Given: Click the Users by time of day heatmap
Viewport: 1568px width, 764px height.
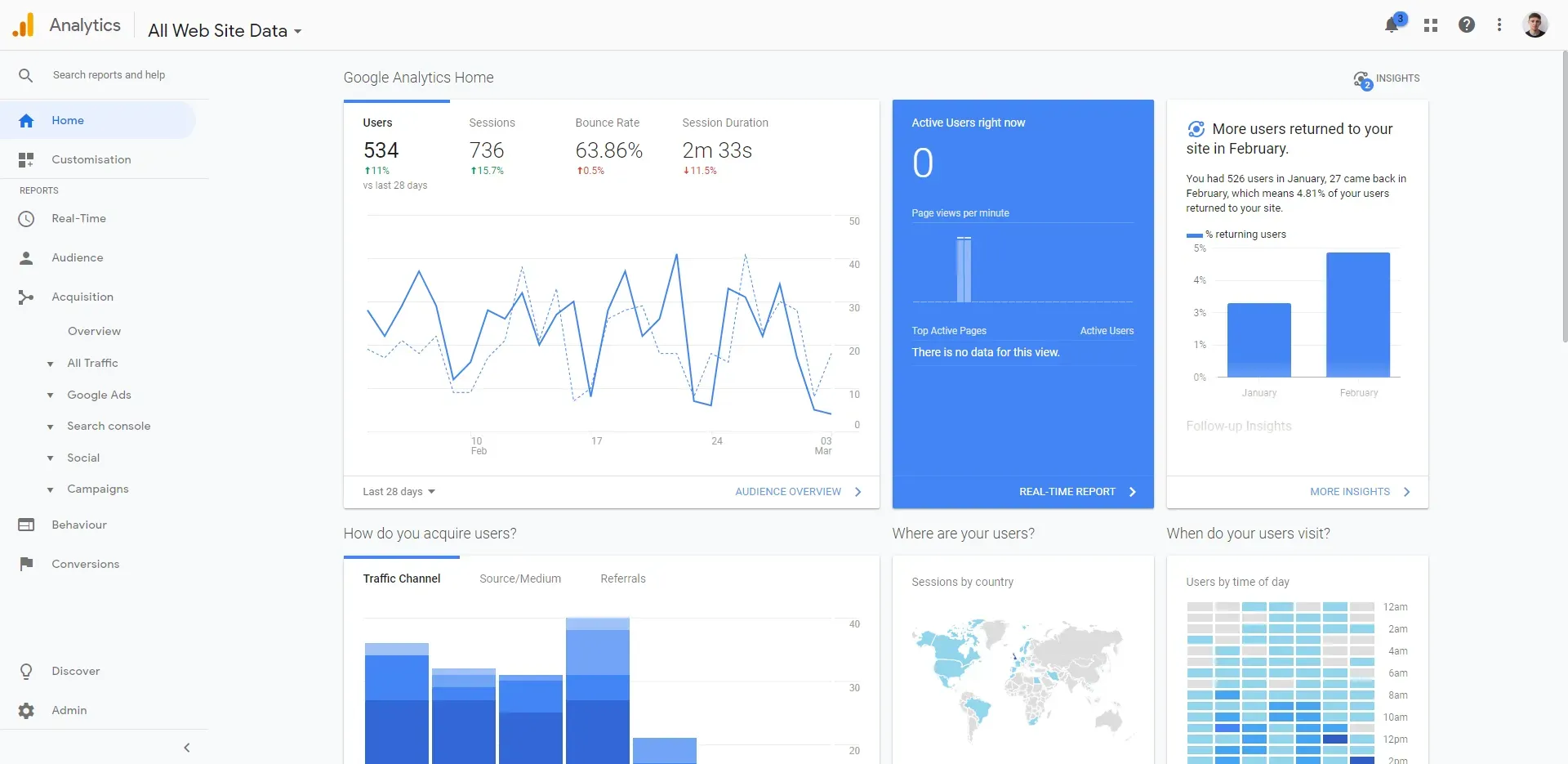Looking at the screenshot, I should [x=1281, y=683].
